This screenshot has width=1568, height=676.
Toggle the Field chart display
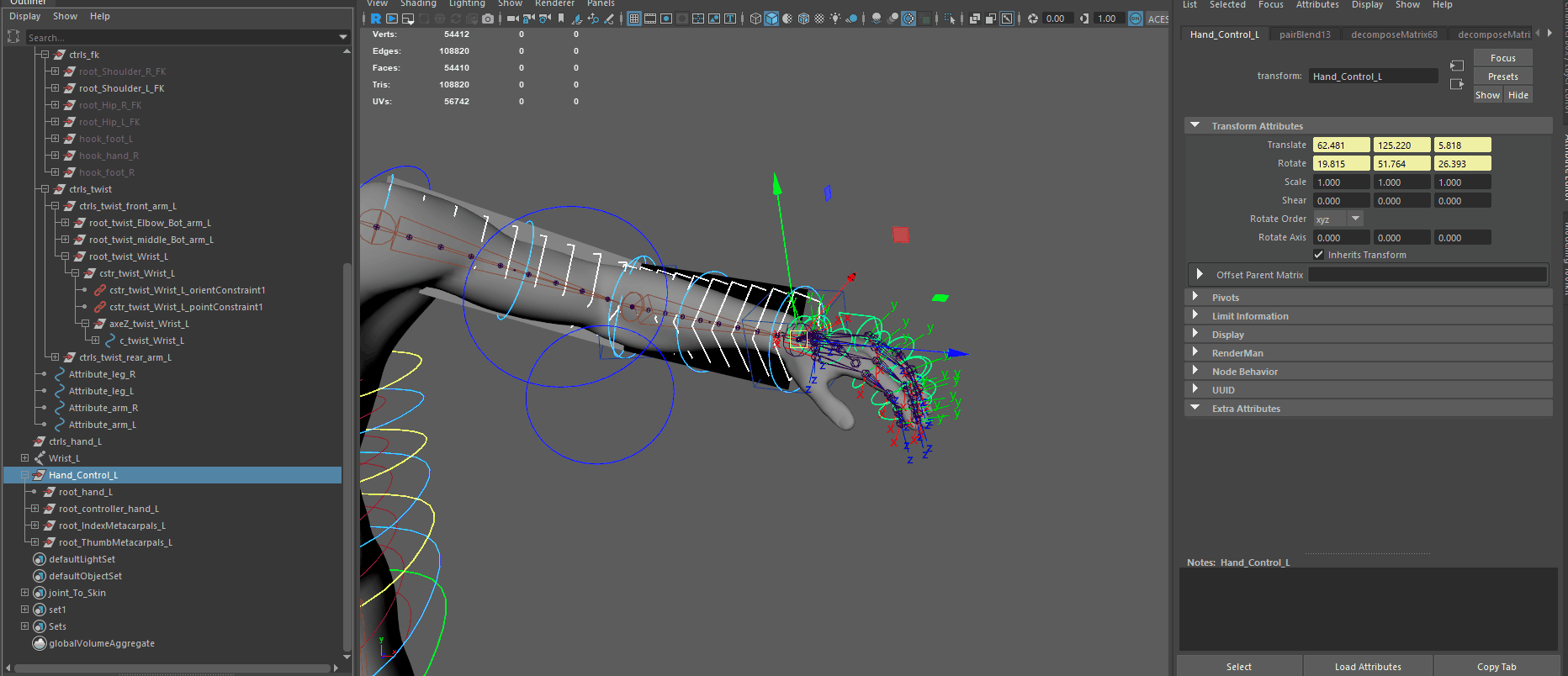pos(698,18)
